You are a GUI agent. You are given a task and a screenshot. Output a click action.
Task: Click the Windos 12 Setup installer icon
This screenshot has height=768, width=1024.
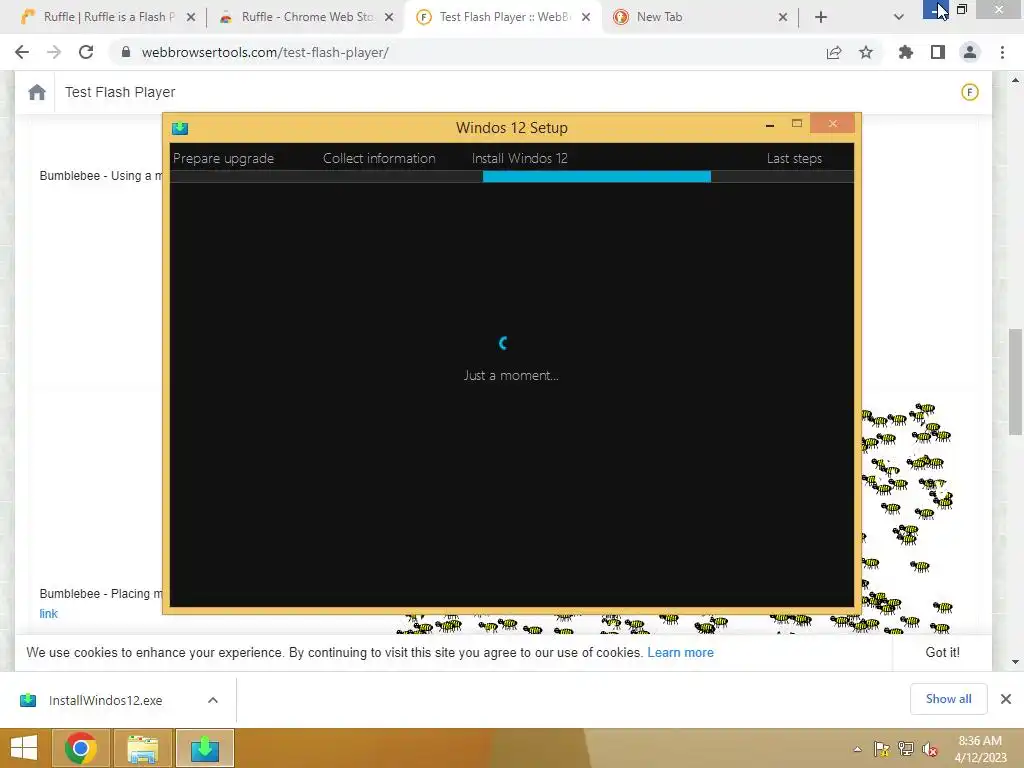[x=180, y=128]
